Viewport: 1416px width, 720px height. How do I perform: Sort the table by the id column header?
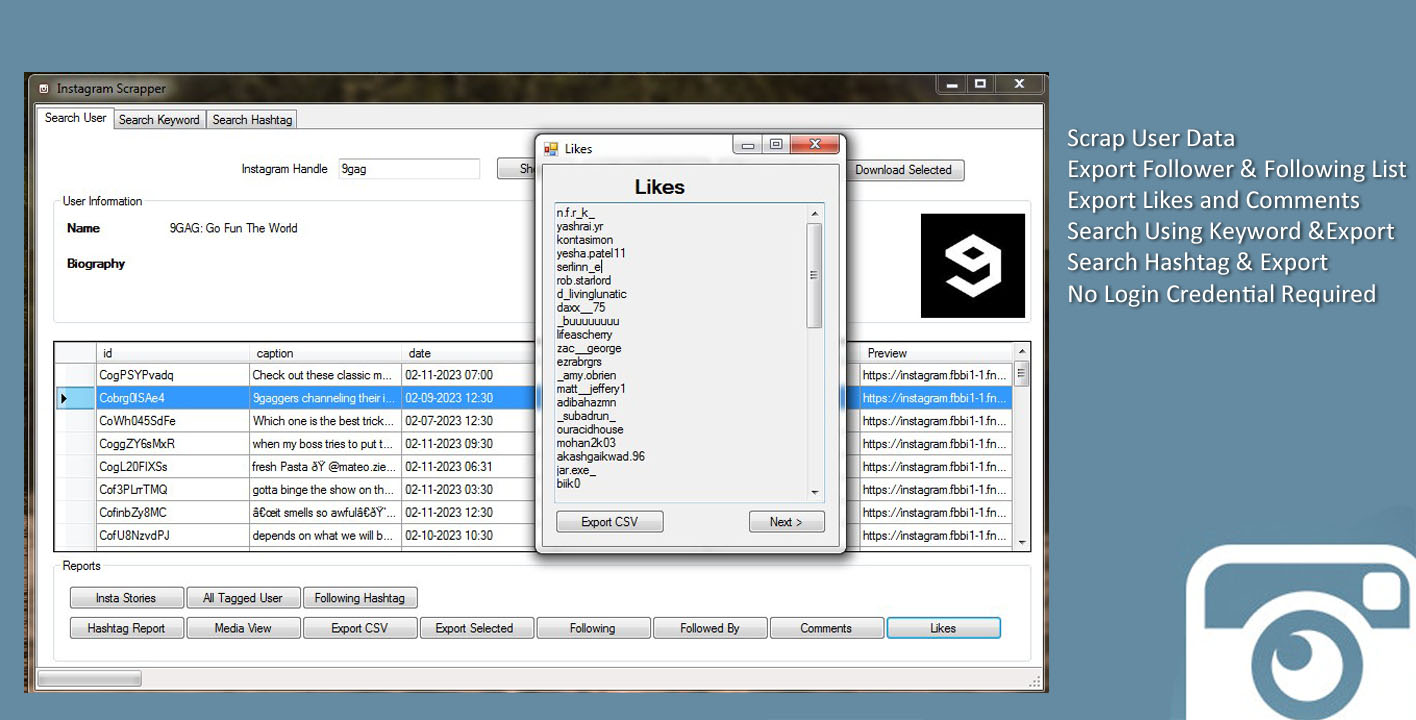[x=172, y=353]
